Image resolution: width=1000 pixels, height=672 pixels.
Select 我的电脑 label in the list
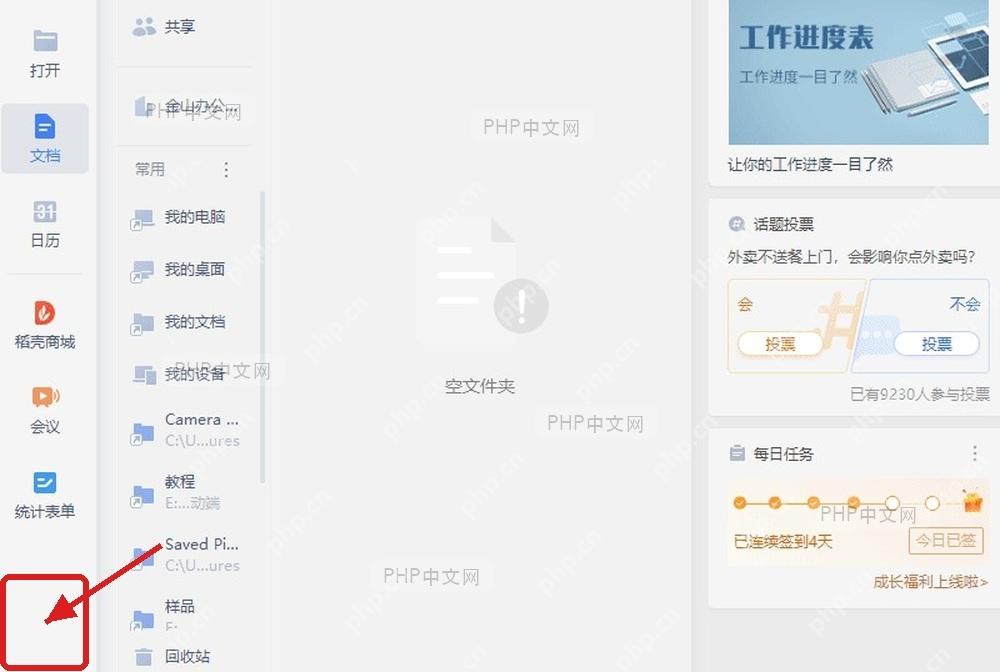pos(195,217)
